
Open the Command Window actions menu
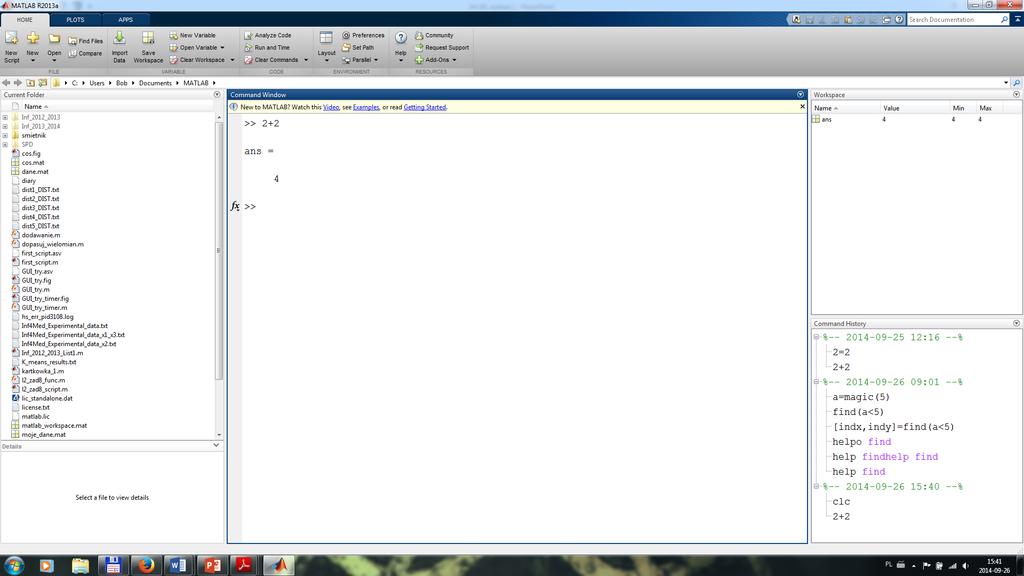click(801, 95)
